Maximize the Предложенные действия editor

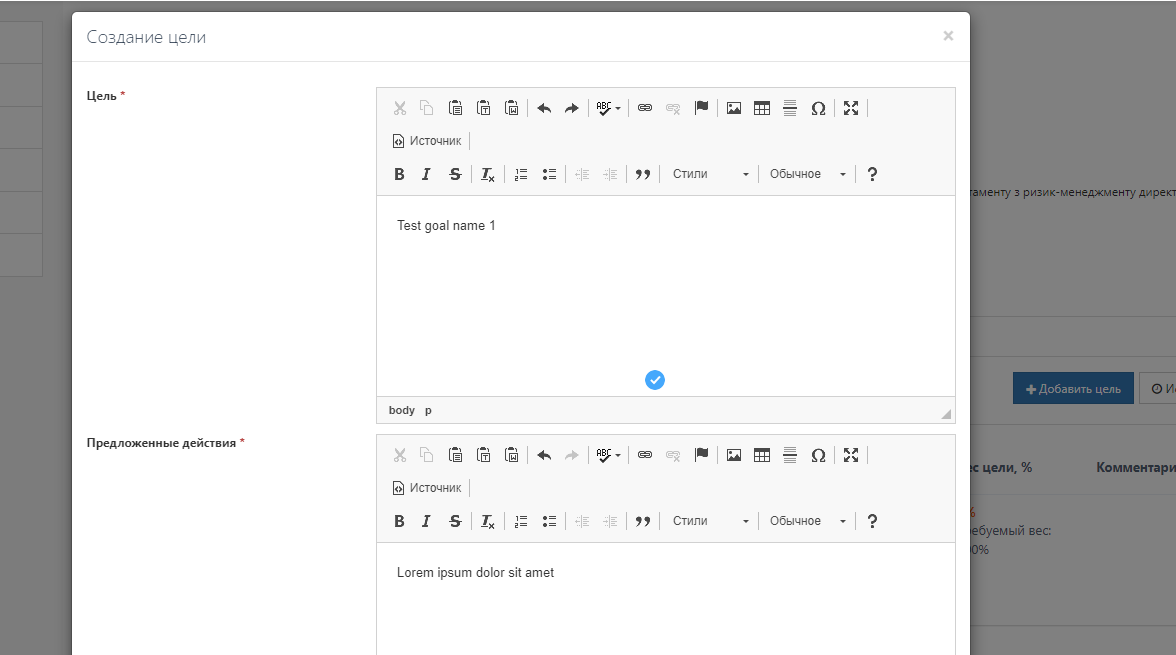(850, 455)
